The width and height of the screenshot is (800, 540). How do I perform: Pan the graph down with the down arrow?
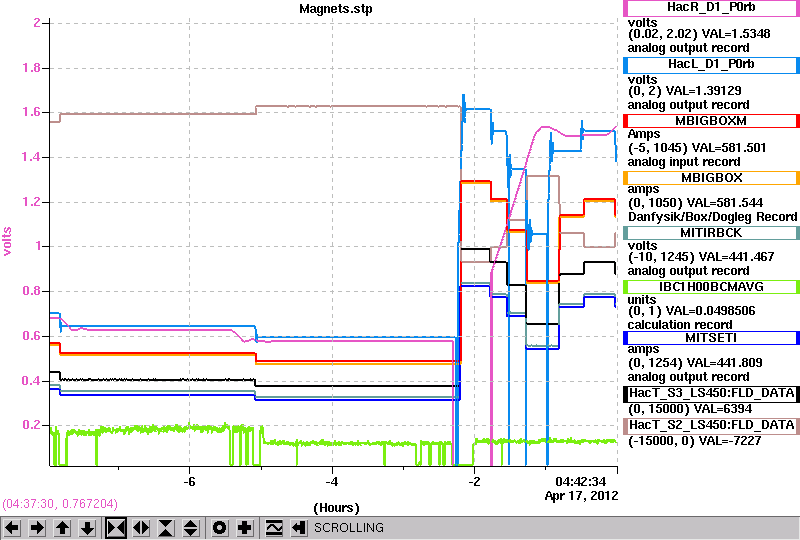pyautogui.click(x=88, y=528)
